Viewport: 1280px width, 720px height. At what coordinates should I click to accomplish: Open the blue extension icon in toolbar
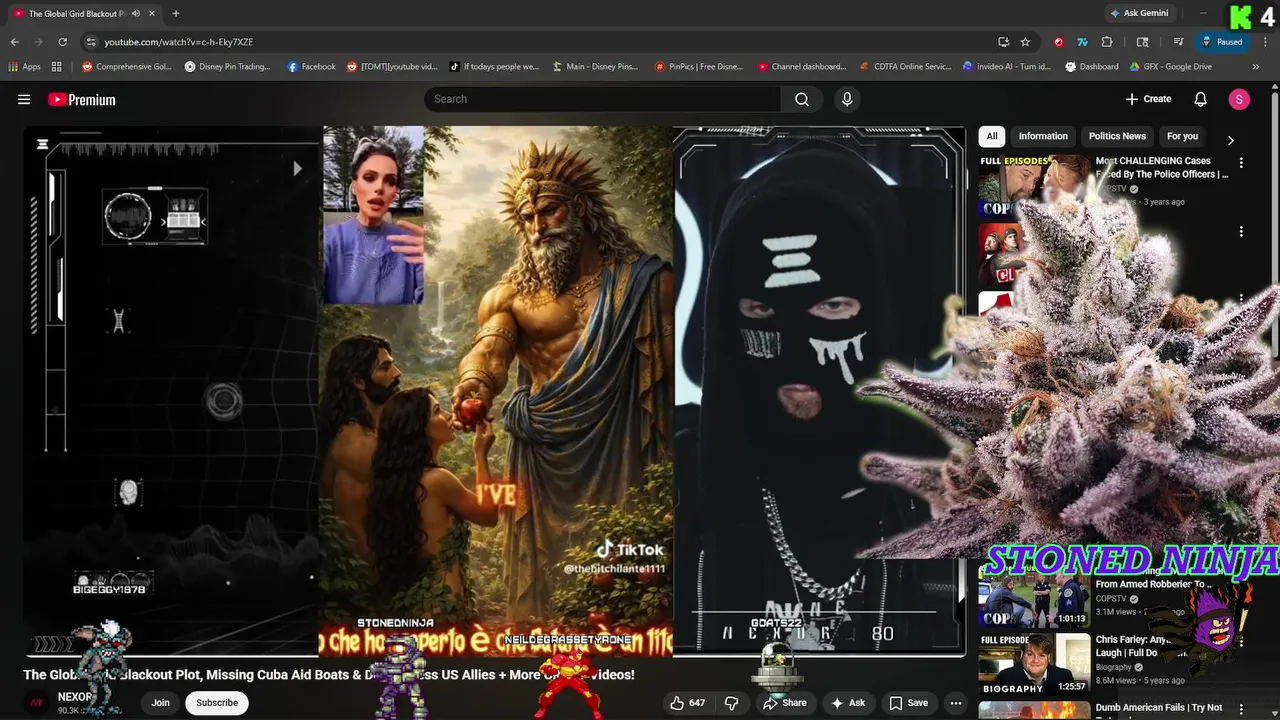pos(1082,42)
